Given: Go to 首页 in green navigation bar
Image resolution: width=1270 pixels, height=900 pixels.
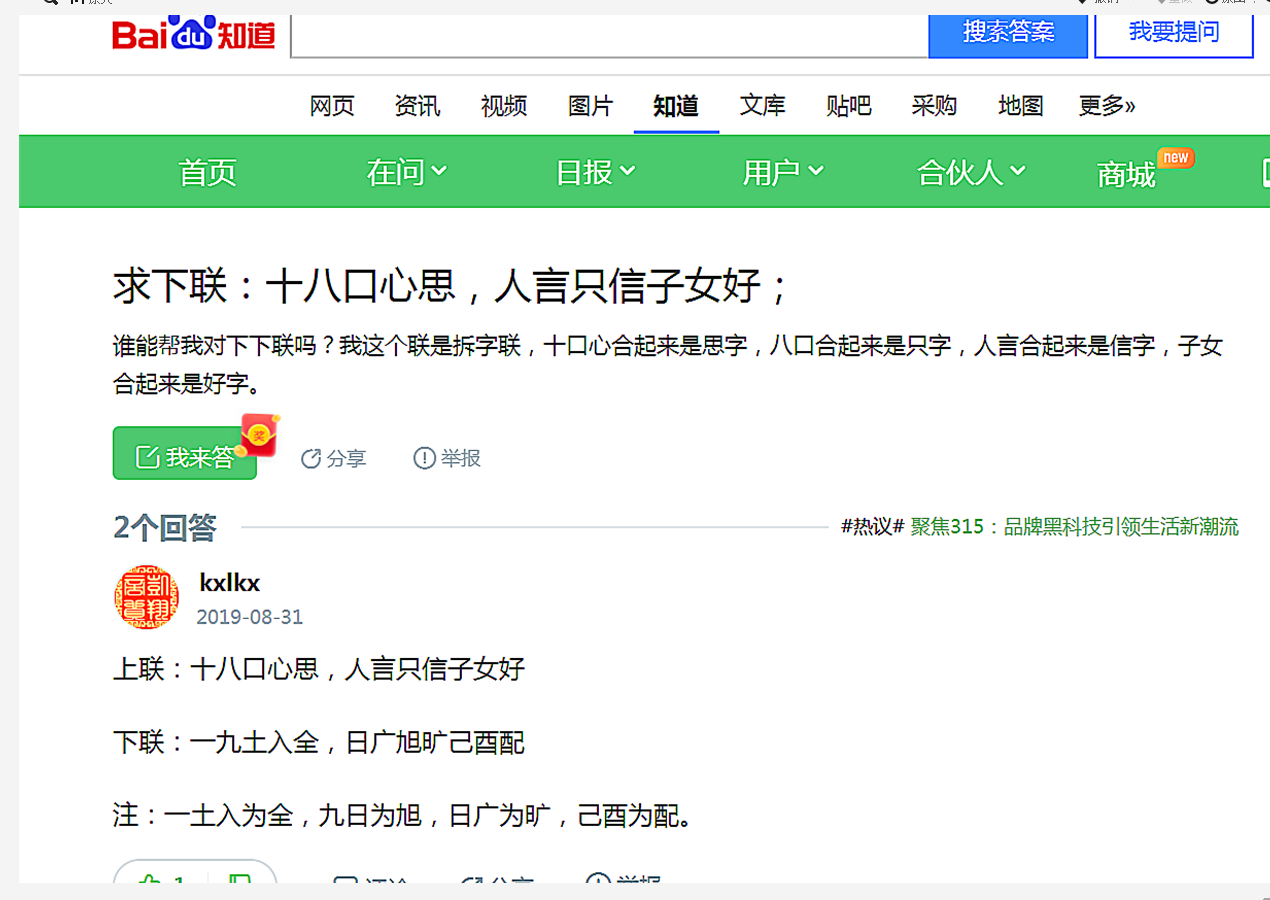Looking at the screenshot, I should click(207, 173).
